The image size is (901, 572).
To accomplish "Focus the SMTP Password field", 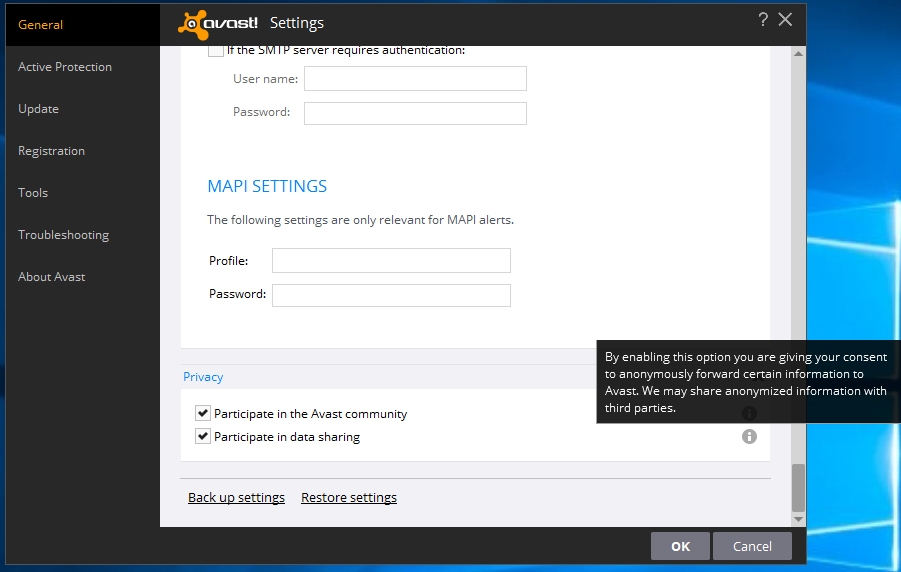I will click(x=415, y=113).
